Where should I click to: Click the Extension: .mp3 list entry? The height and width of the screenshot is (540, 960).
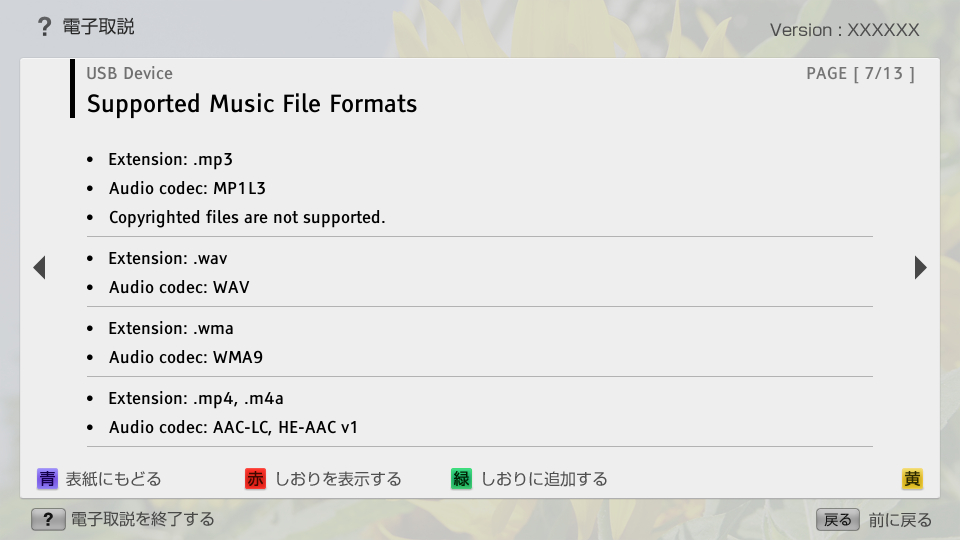170,159
